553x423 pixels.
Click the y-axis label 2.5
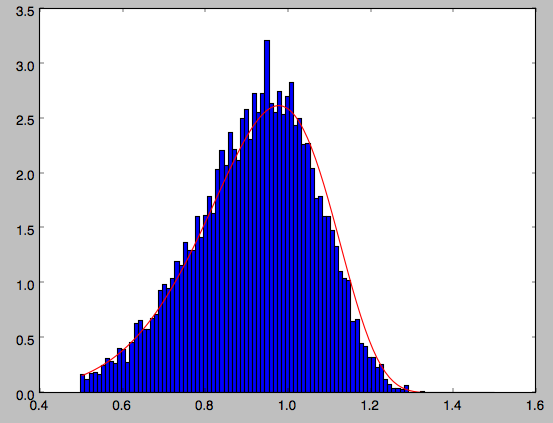point(25,121)
